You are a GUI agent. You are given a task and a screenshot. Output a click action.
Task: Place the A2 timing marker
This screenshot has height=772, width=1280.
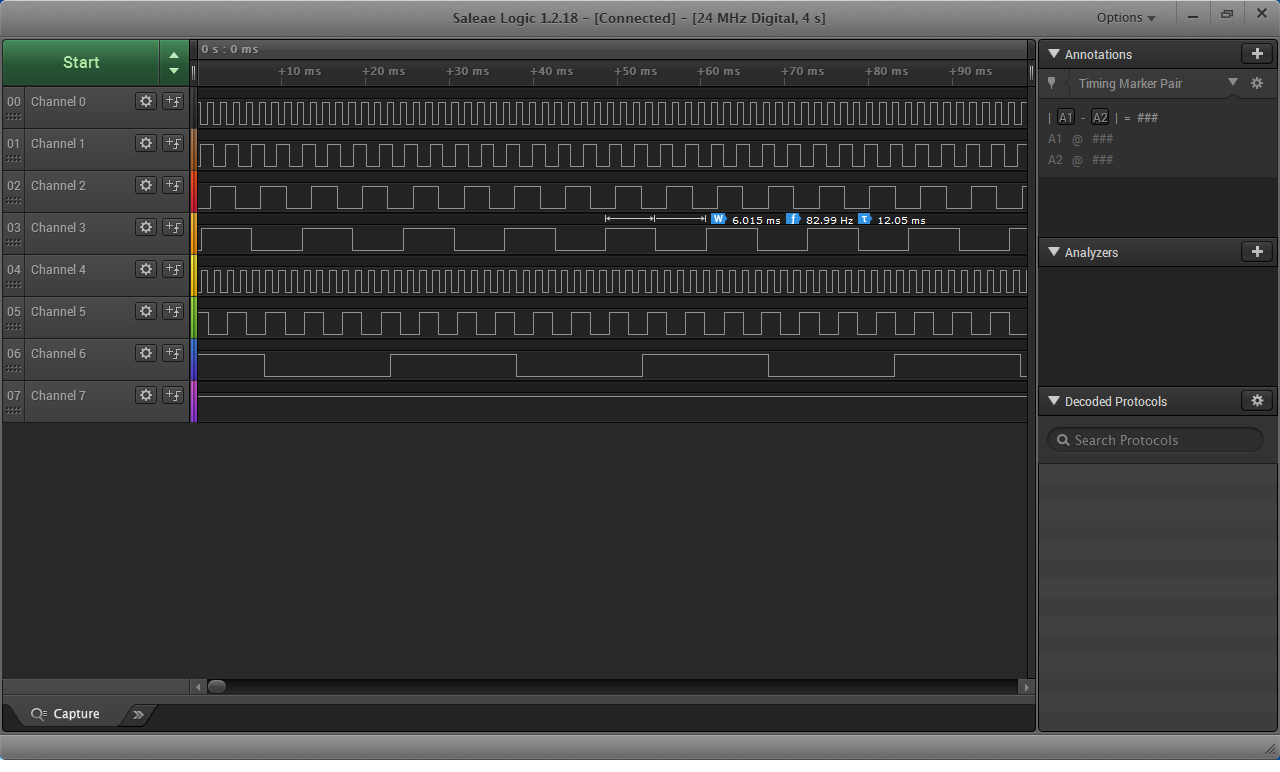click(1100, 117)
